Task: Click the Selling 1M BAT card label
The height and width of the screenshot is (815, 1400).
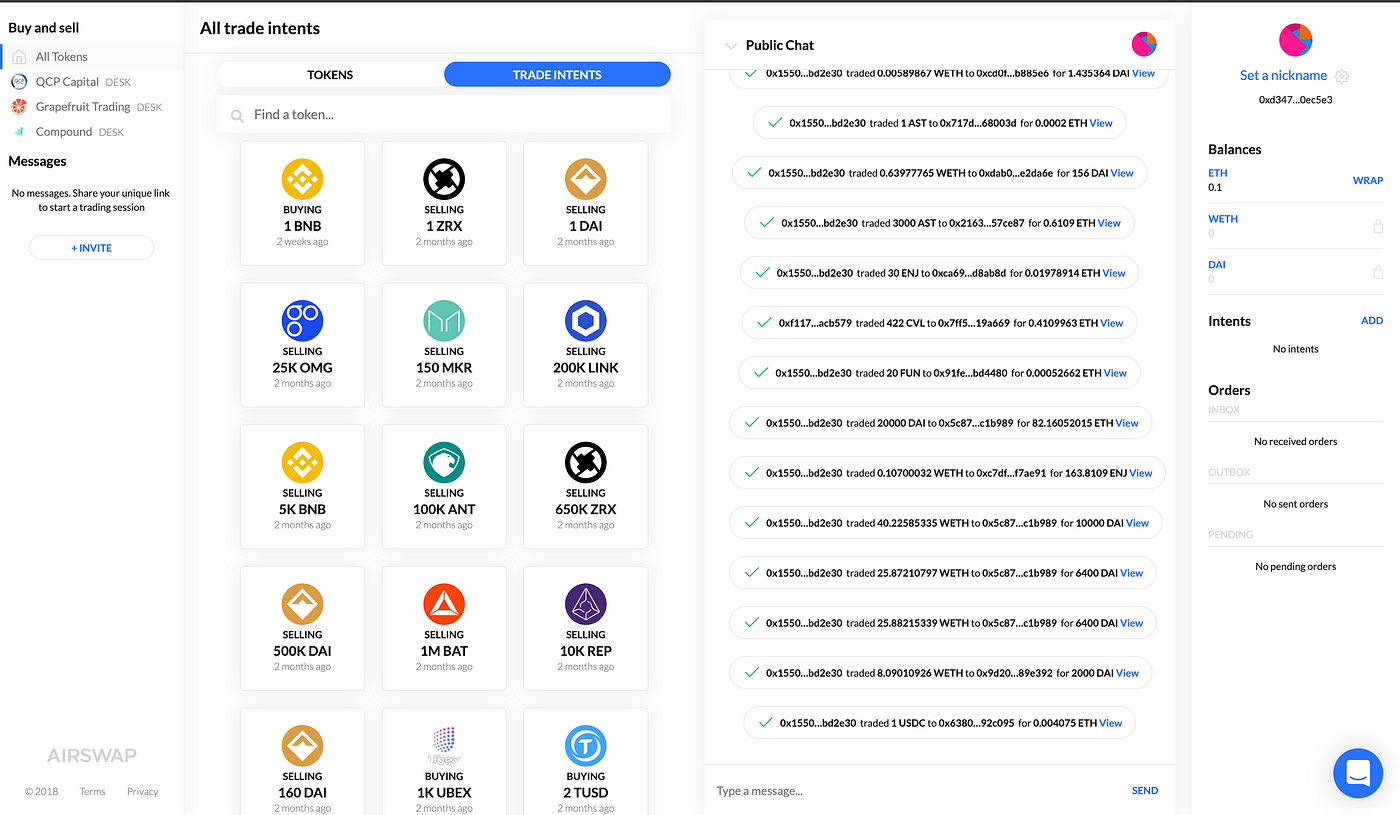Action: (444, 650)
